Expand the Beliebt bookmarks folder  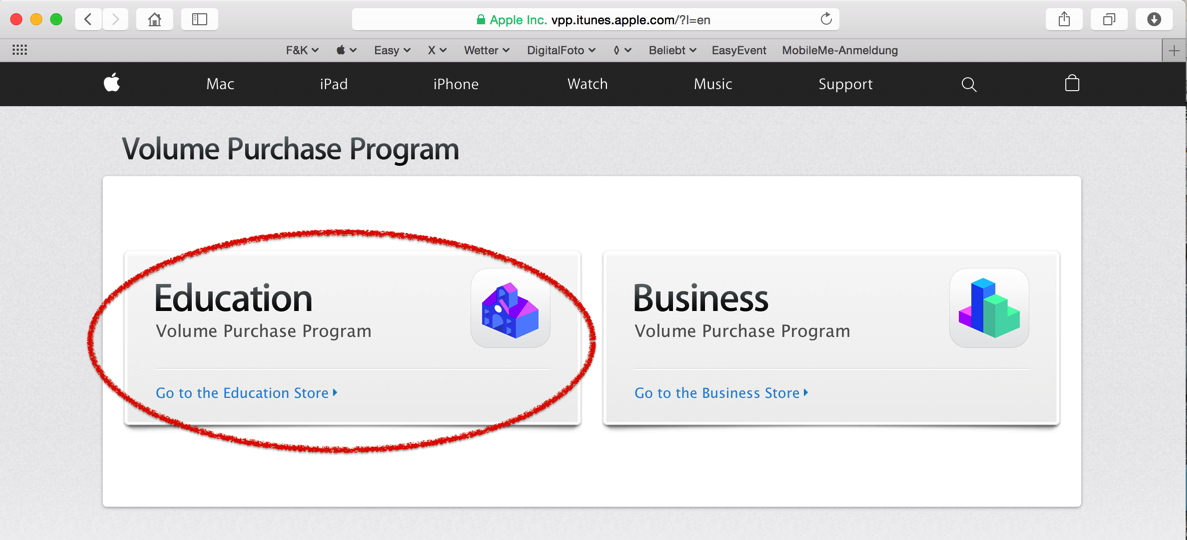click(672, 50)
